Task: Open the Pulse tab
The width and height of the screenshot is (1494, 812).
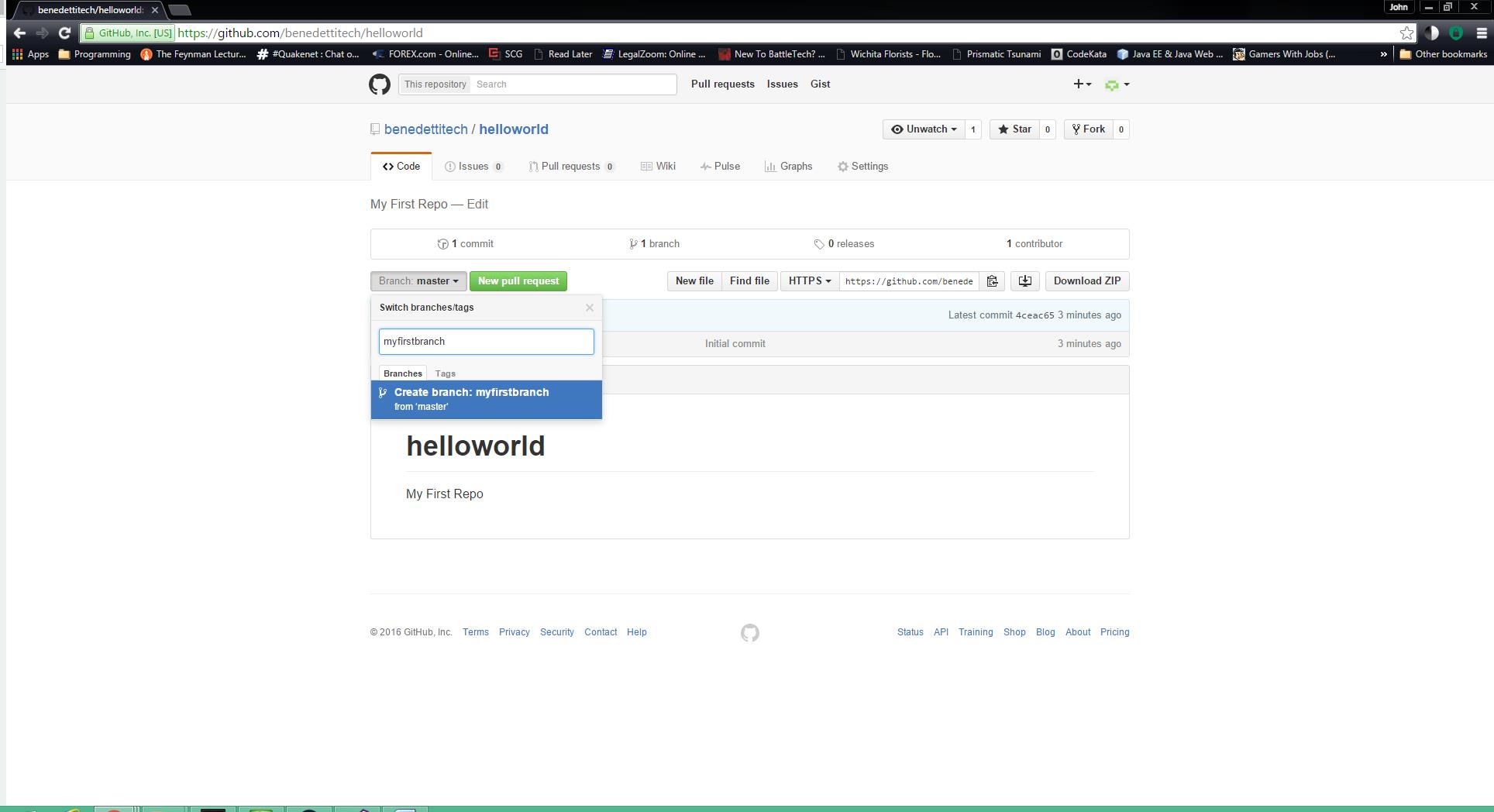Action: click(x=720, y=167)
